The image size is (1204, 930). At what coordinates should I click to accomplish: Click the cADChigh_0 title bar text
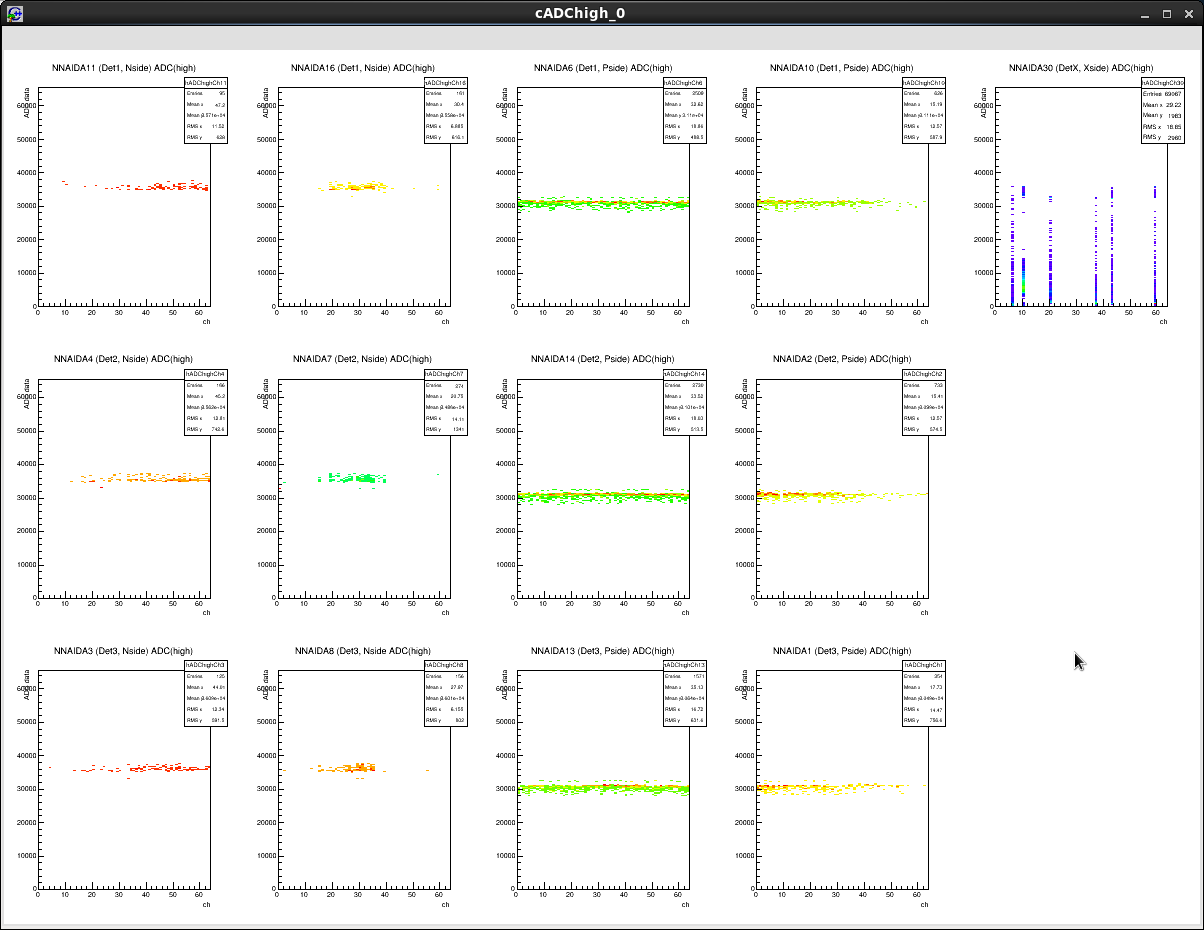click(580, 13)
